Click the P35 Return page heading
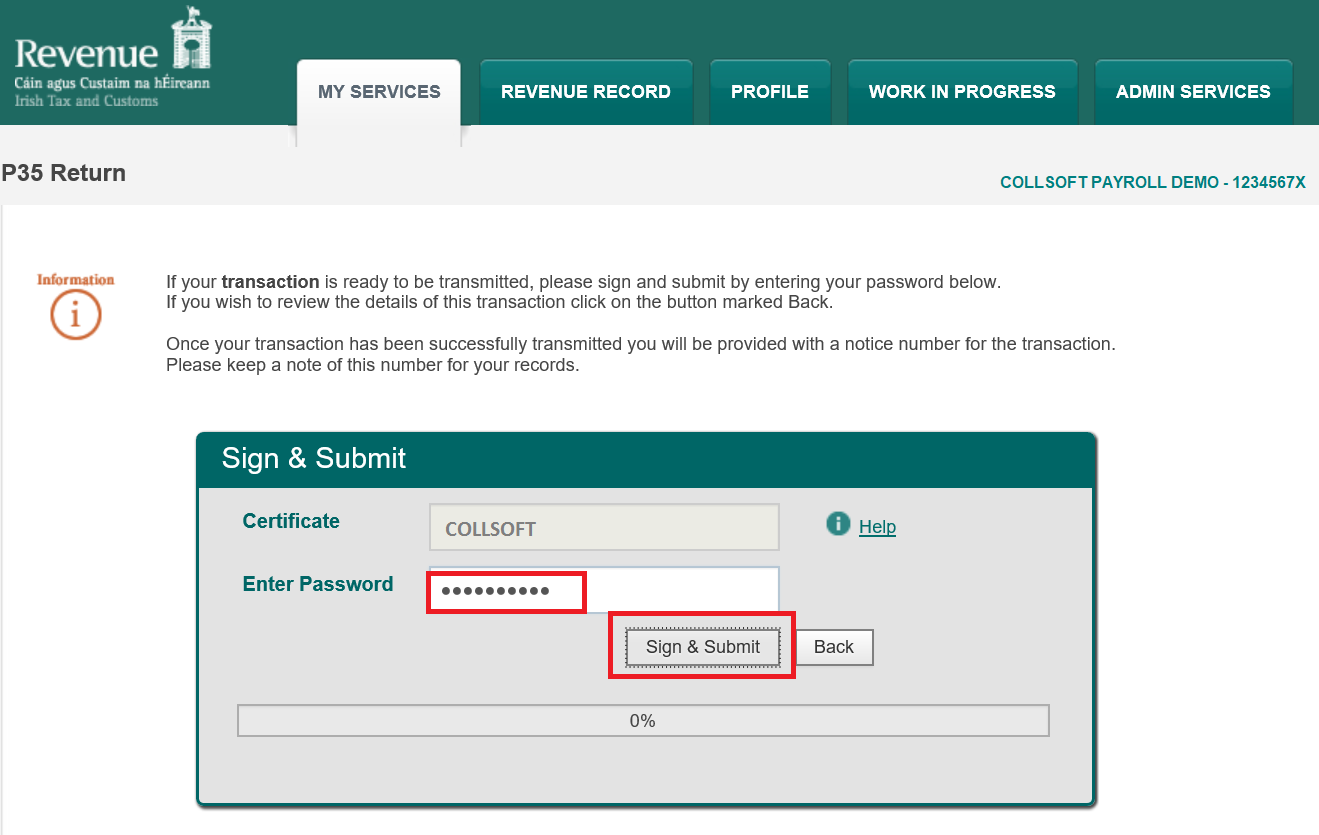Viewport: 1319px width, 835px height. (64, 173)
